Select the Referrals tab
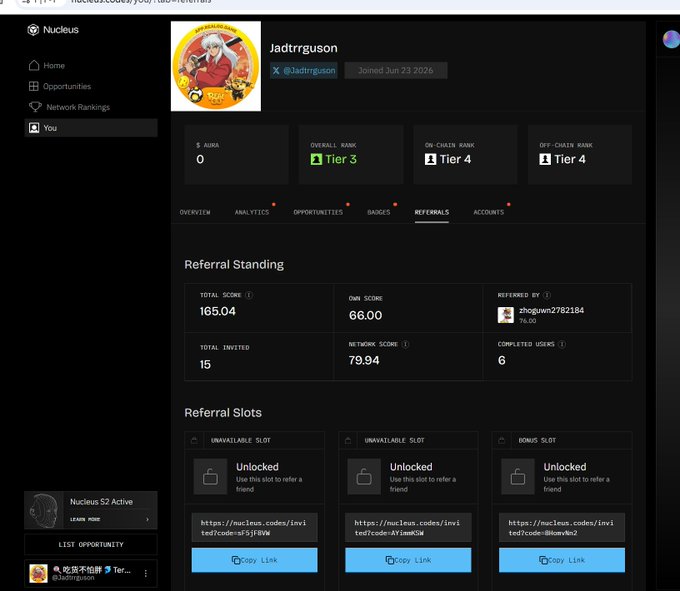Image resolution: width=680 pixels, height=591 pixels. (x=432, y=212)
